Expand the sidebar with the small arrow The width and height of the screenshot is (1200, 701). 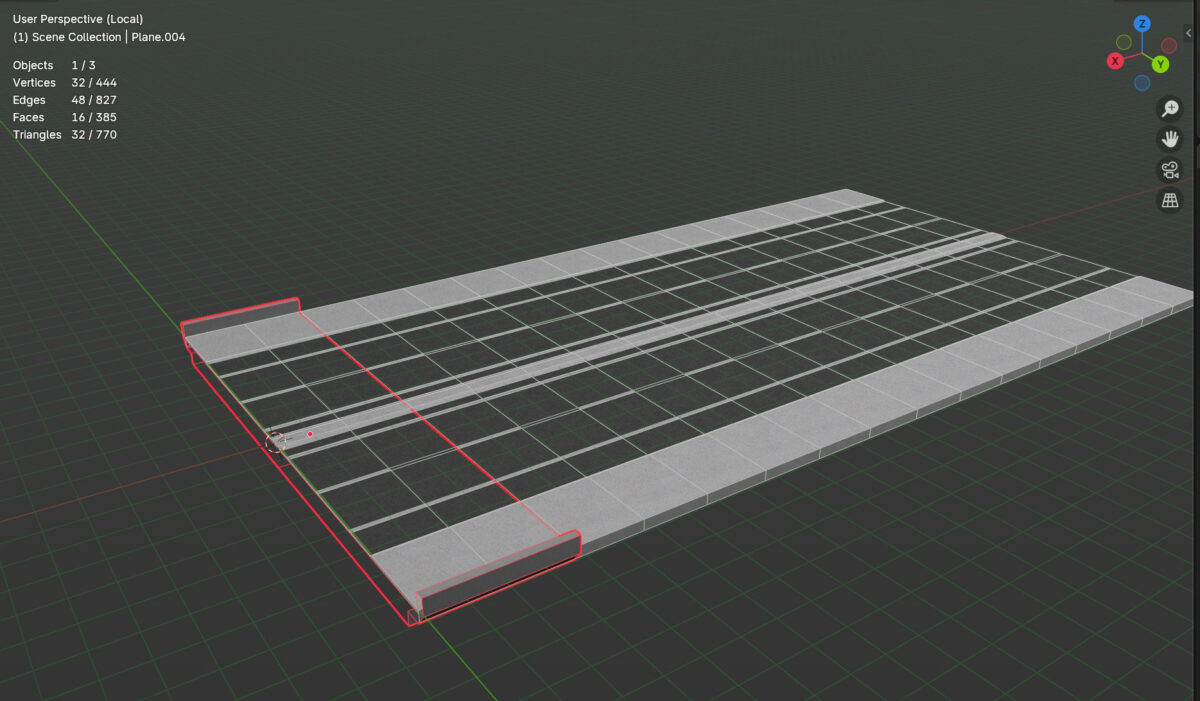point(1189,33)
